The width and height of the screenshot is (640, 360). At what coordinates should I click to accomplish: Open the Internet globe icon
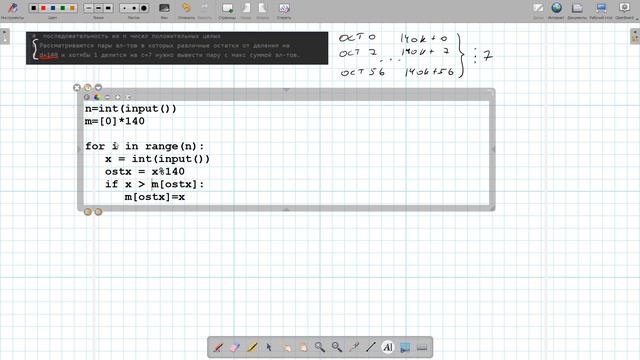556,8
